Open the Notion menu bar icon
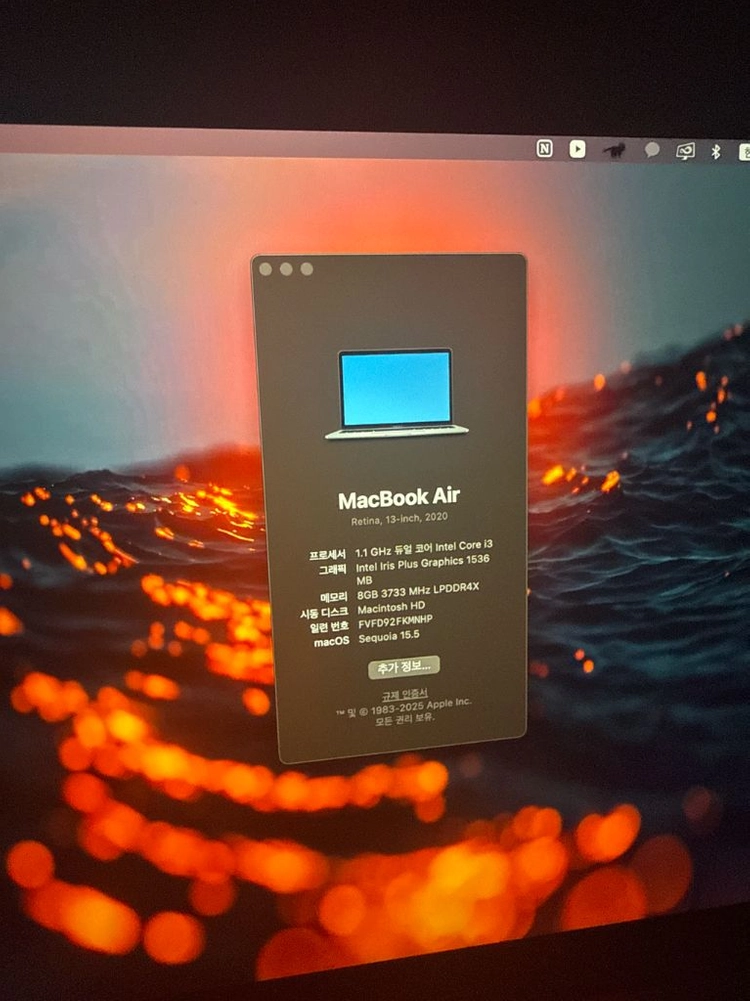The image size is (750, 1001). [544, 149]
